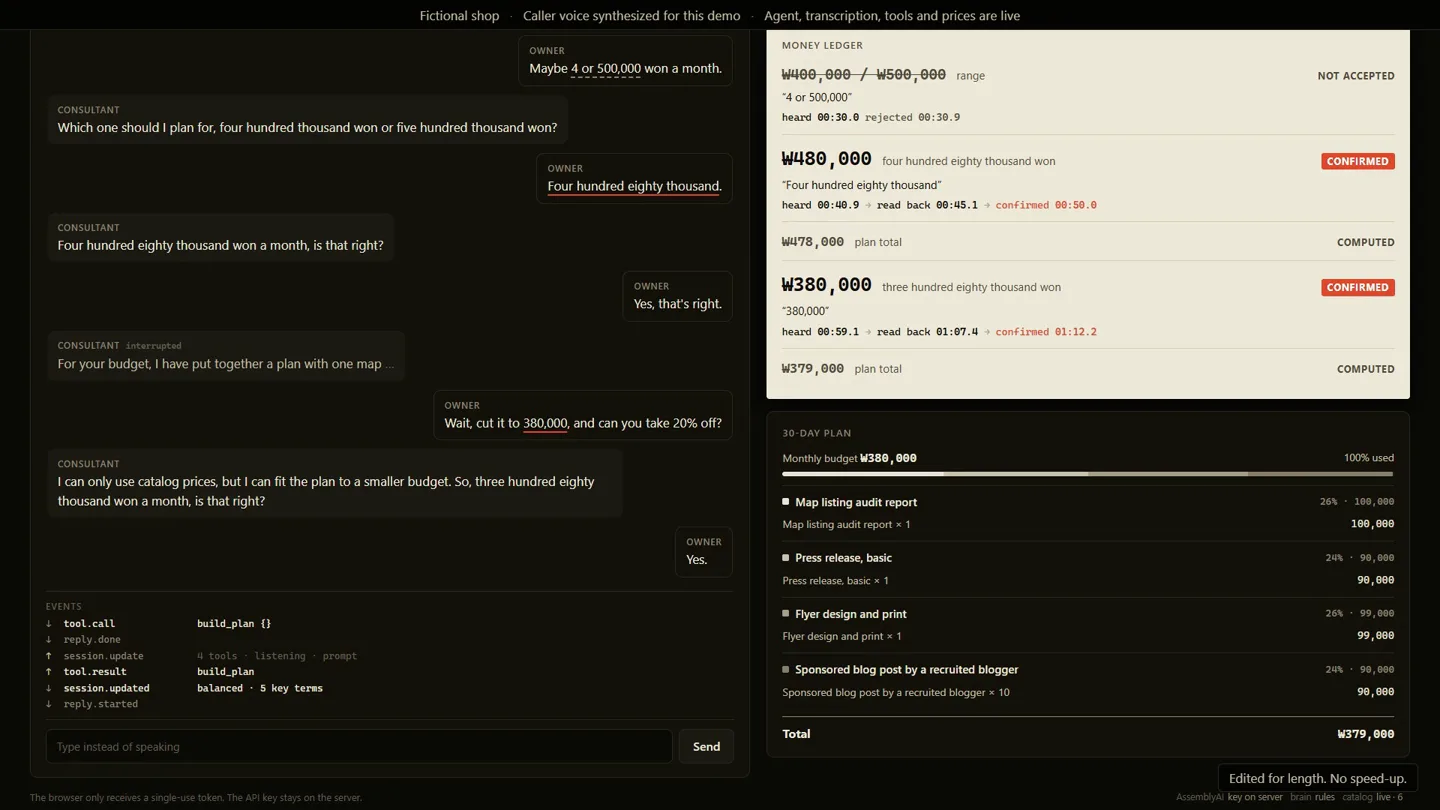The height and width of the screenshot is (810, 1440).
Task: Click the consultant message about catalog prices
Action: pyautogui.click(x=335, y=483)
